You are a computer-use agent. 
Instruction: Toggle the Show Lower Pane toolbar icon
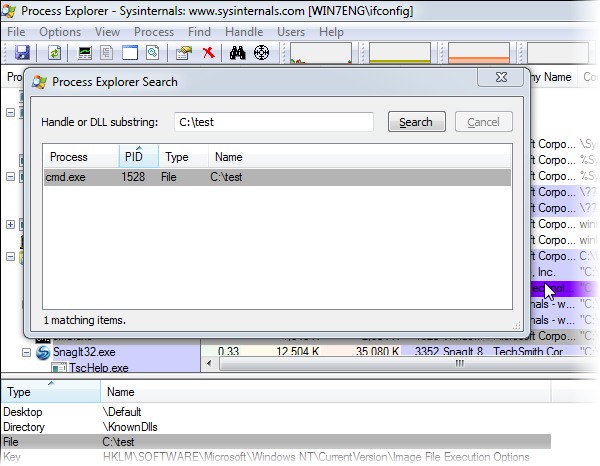point(130,53)
